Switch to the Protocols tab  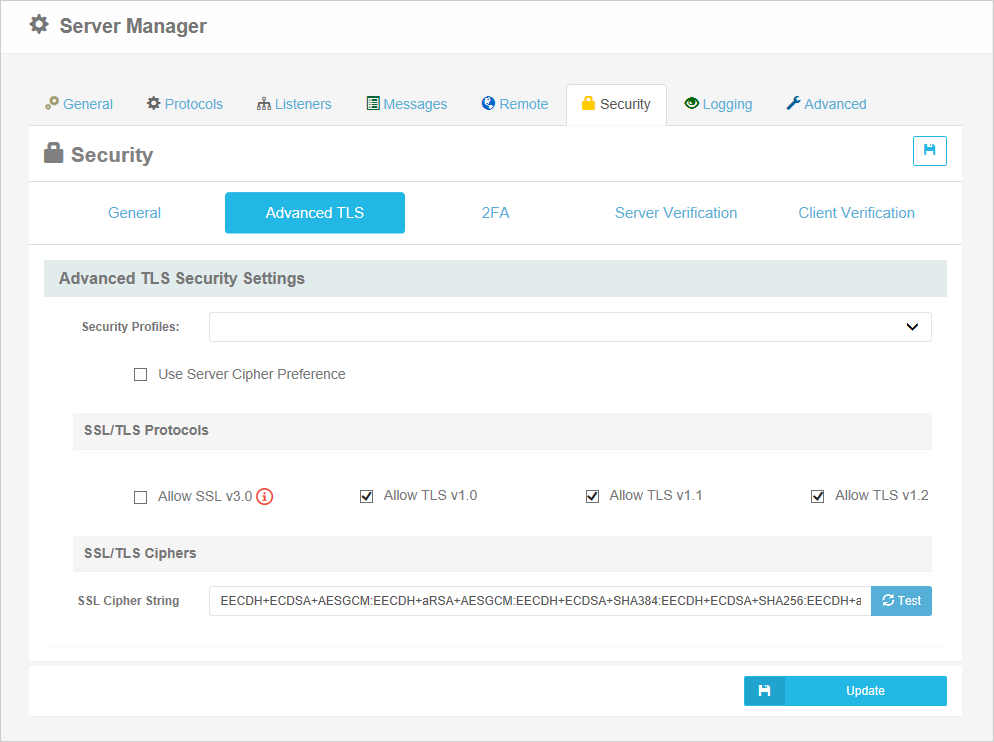pyautogui.click(x=184, y=104)
